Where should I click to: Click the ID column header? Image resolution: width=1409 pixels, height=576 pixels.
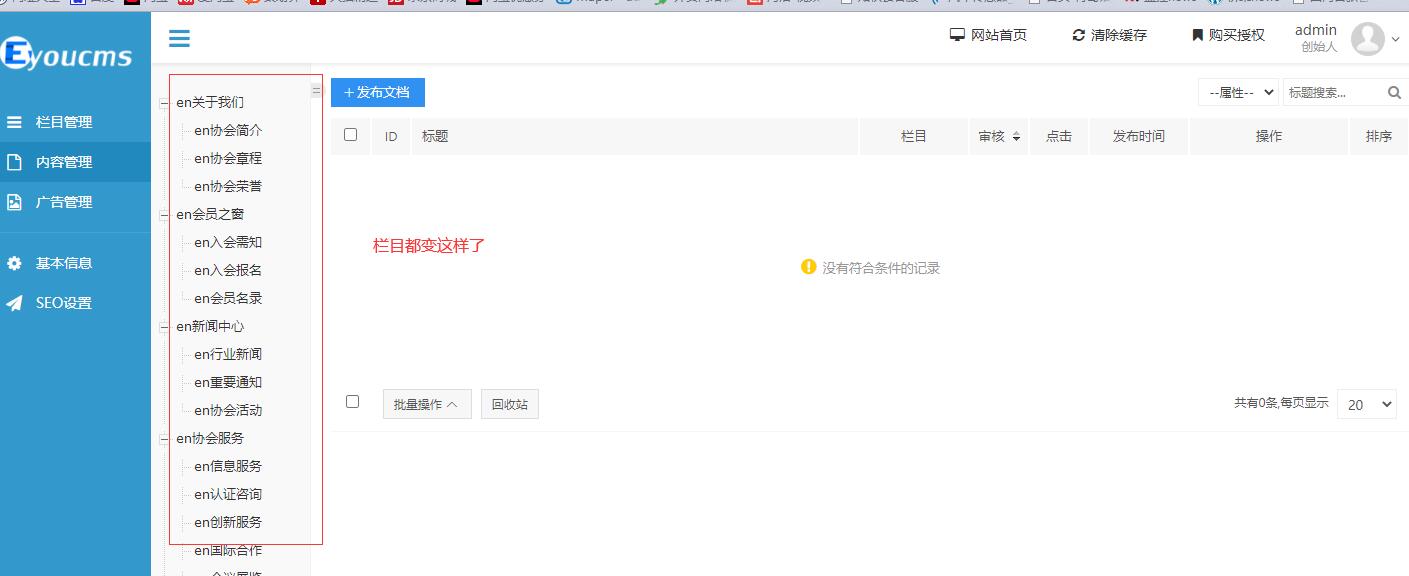pyautogui.click(x=391, y=136)
